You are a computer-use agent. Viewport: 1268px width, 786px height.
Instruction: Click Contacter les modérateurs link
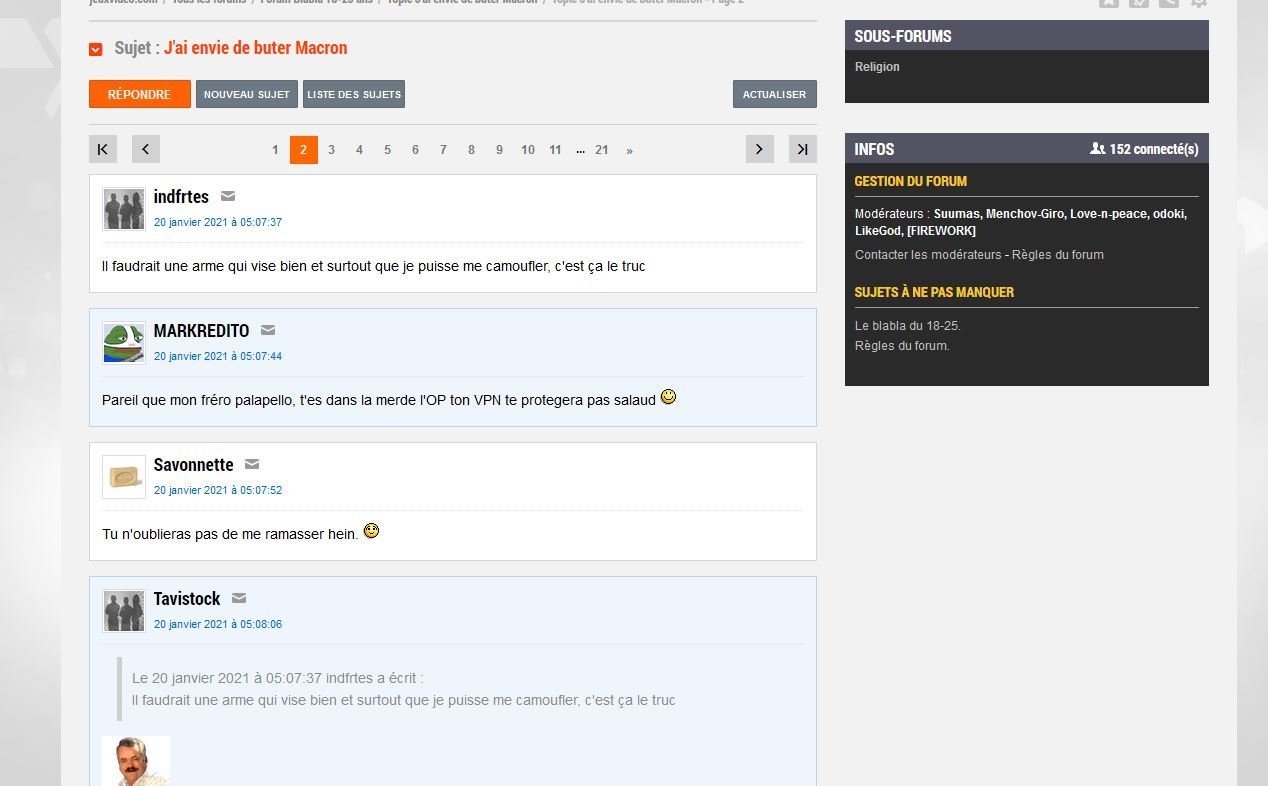pyautogui.click(x=928, y=255)
